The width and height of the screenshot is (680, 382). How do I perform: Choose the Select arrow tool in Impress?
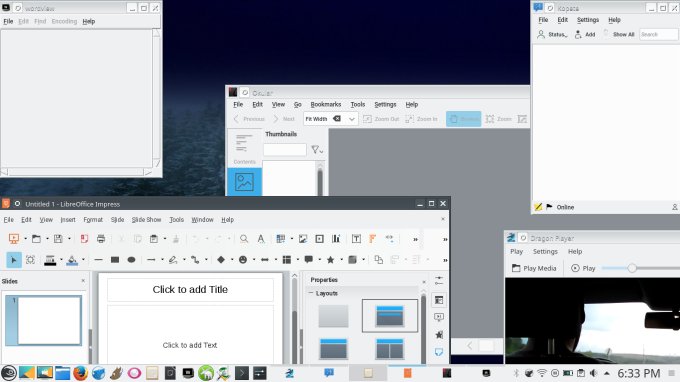[14, 260]
